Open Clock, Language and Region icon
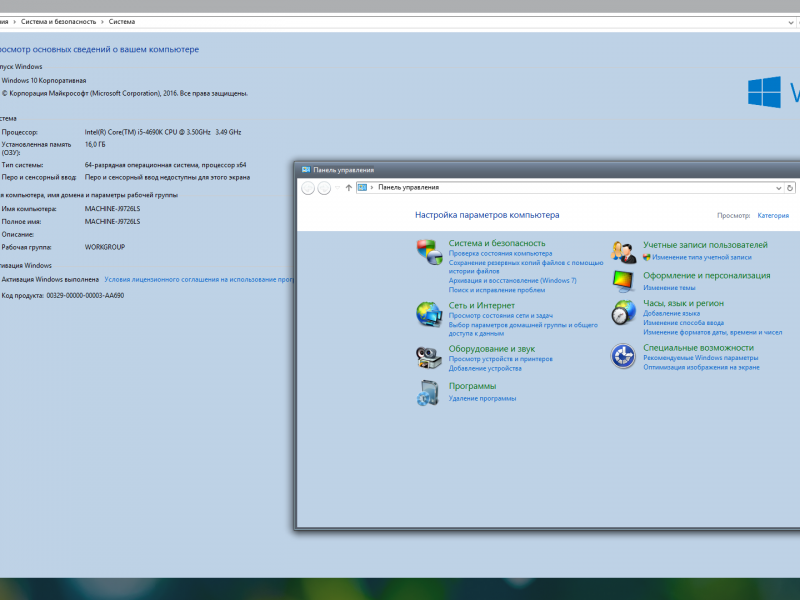Image resolution: width=800 pixels, height=600 pixels. click(x=623, y=313)
